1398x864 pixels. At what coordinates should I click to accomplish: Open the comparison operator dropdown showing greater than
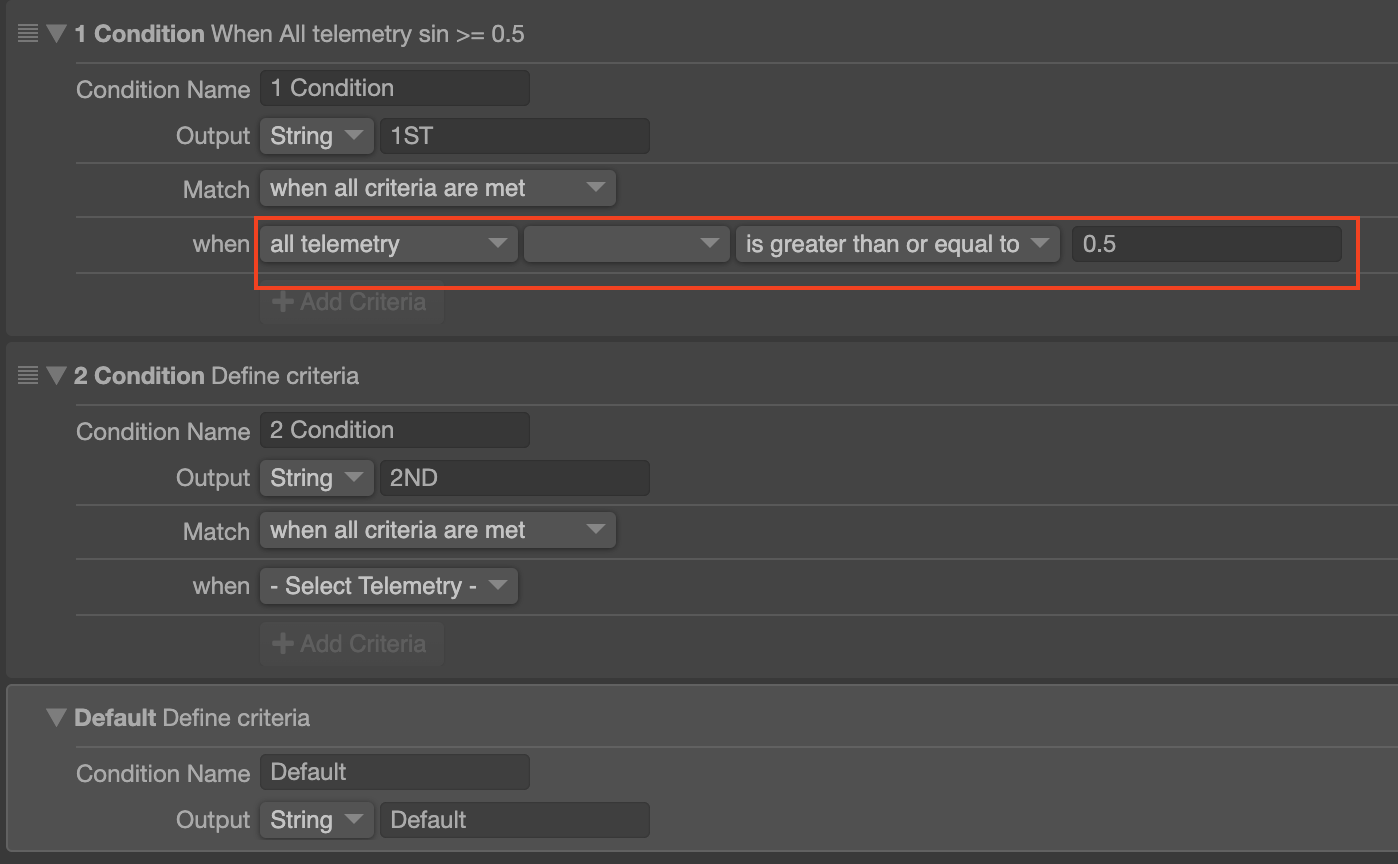(x=896, y=244)
